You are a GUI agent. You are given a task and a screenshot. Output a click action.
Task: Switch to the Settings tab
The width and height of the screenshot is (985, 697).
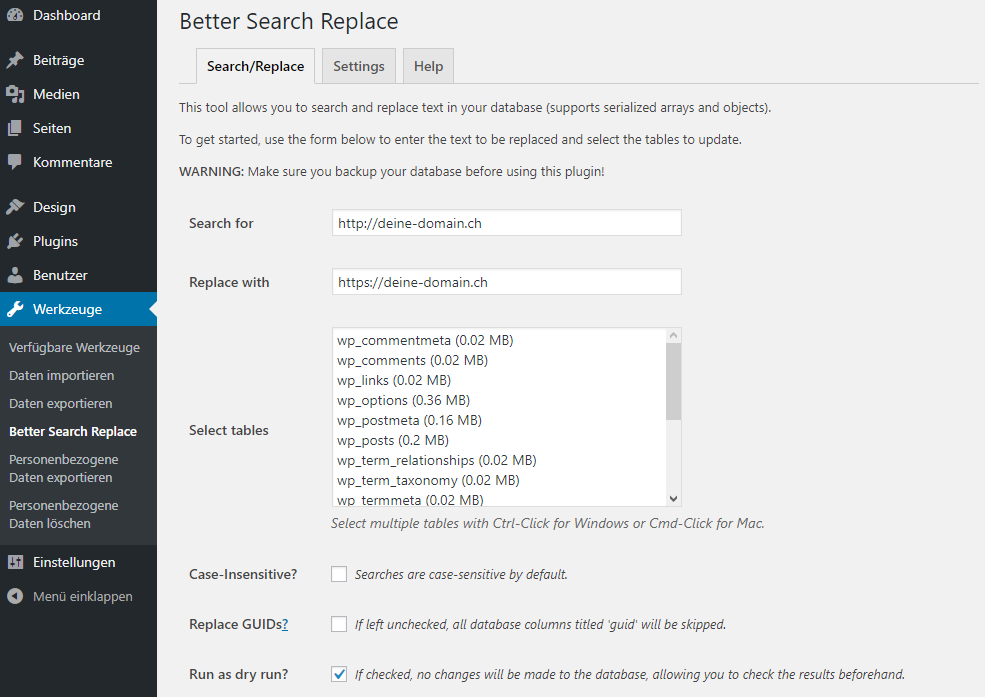[358, 66]
